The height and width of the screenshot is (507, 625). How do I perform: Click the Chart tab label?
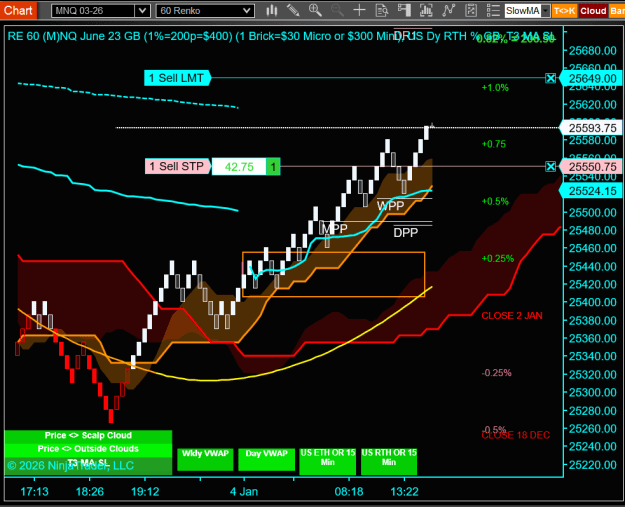(x=18, y=10)
